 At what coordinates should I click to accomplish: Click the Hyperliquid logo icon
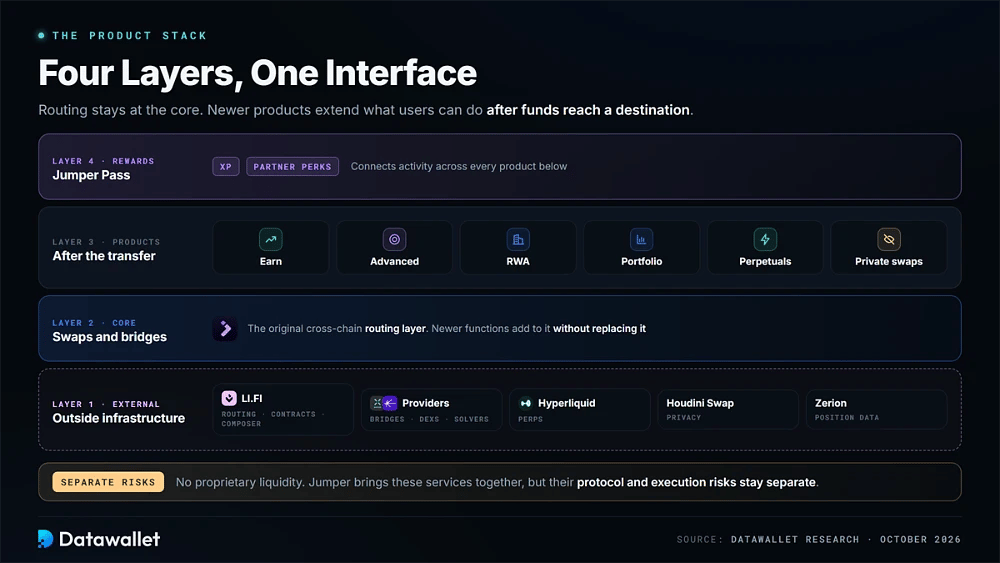pos(526,403)
